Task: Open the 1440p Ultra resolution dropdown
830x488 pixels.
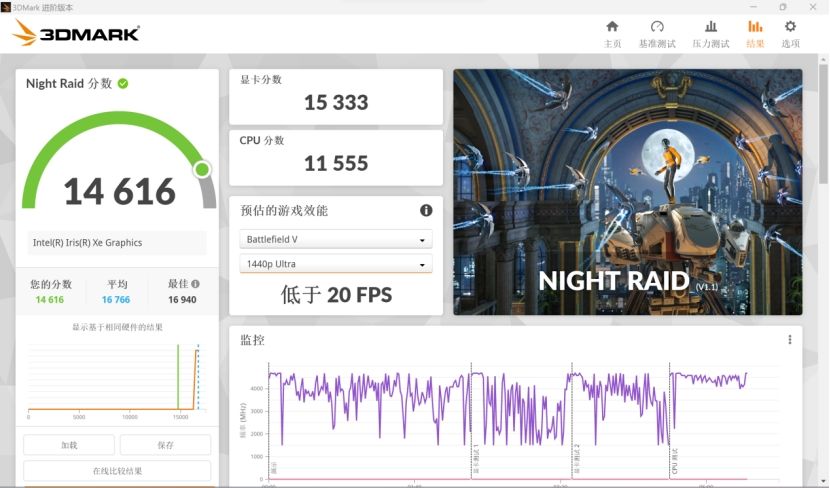Action: pyautogui.click(x=336, y=264)
